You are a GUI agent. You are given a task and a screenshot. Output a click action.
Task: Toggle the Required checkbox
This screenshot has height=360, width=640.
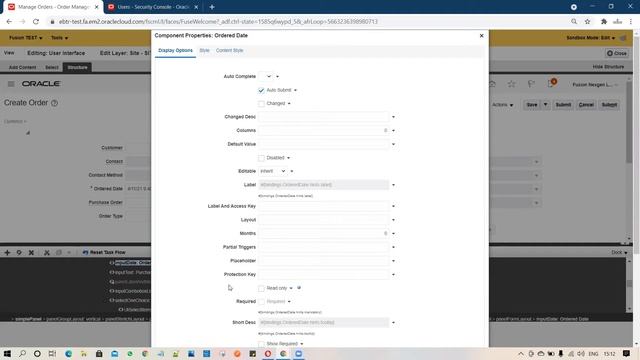tap(261, 302)
